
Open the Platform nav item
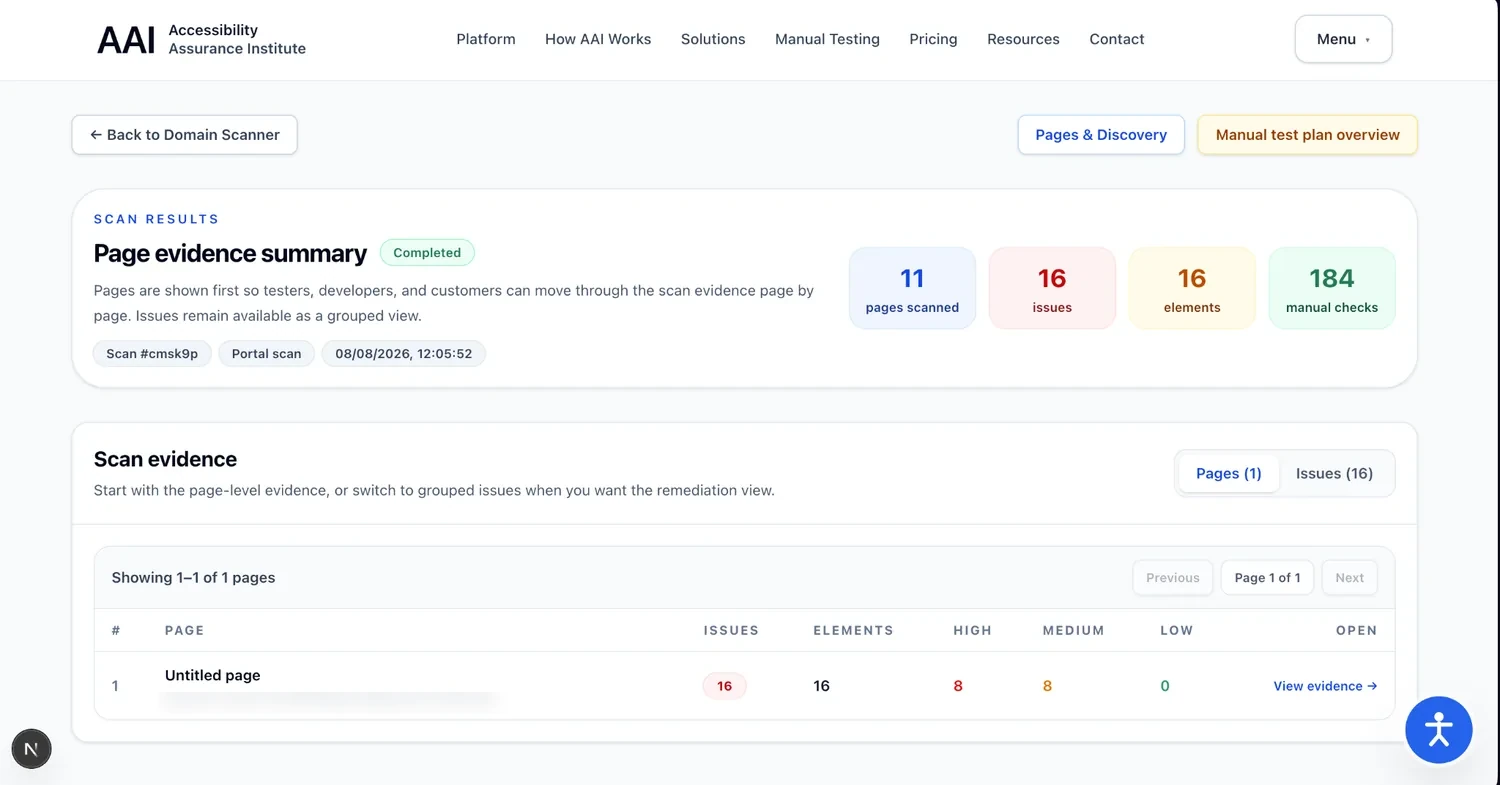point(486,39)
